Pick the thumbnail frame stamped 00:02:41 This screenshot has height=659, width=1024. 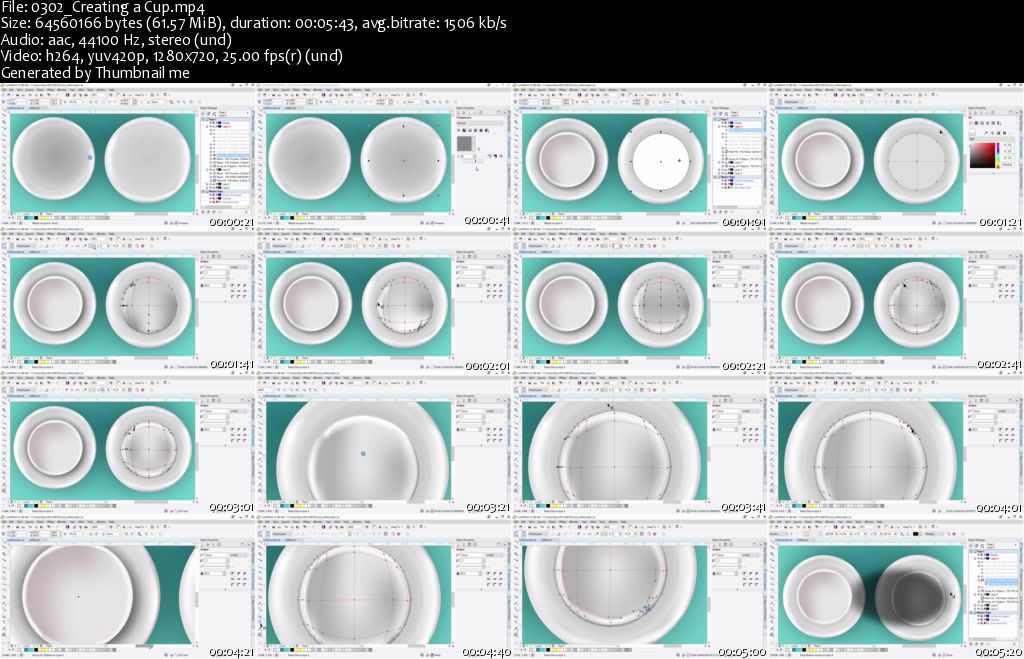click(x=896, y=300)
